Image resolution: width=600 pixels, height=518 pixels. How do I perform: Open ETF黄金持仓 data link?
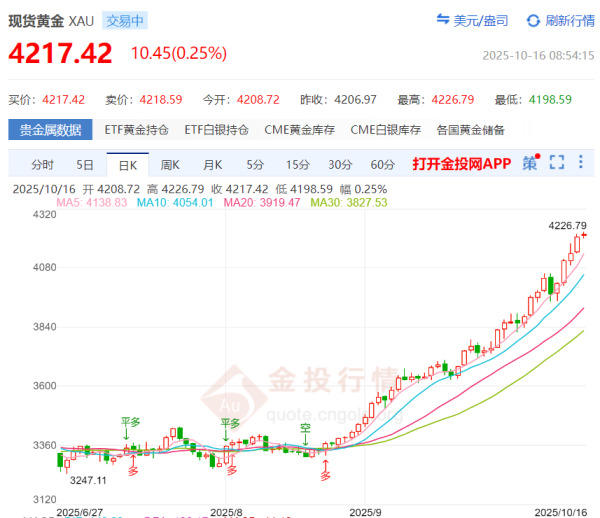click(x=137, y=130)
